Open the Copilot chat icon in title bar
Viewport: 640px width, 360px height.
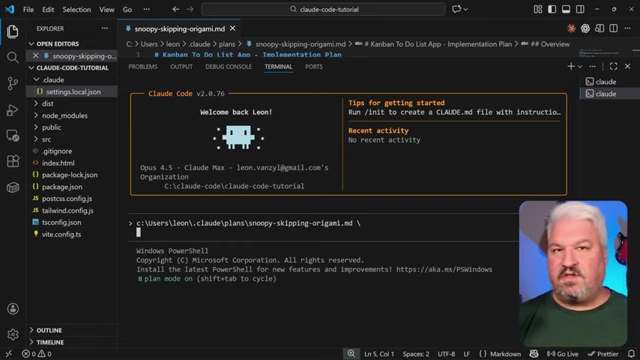pyautogui.click(x=456, y=9)
